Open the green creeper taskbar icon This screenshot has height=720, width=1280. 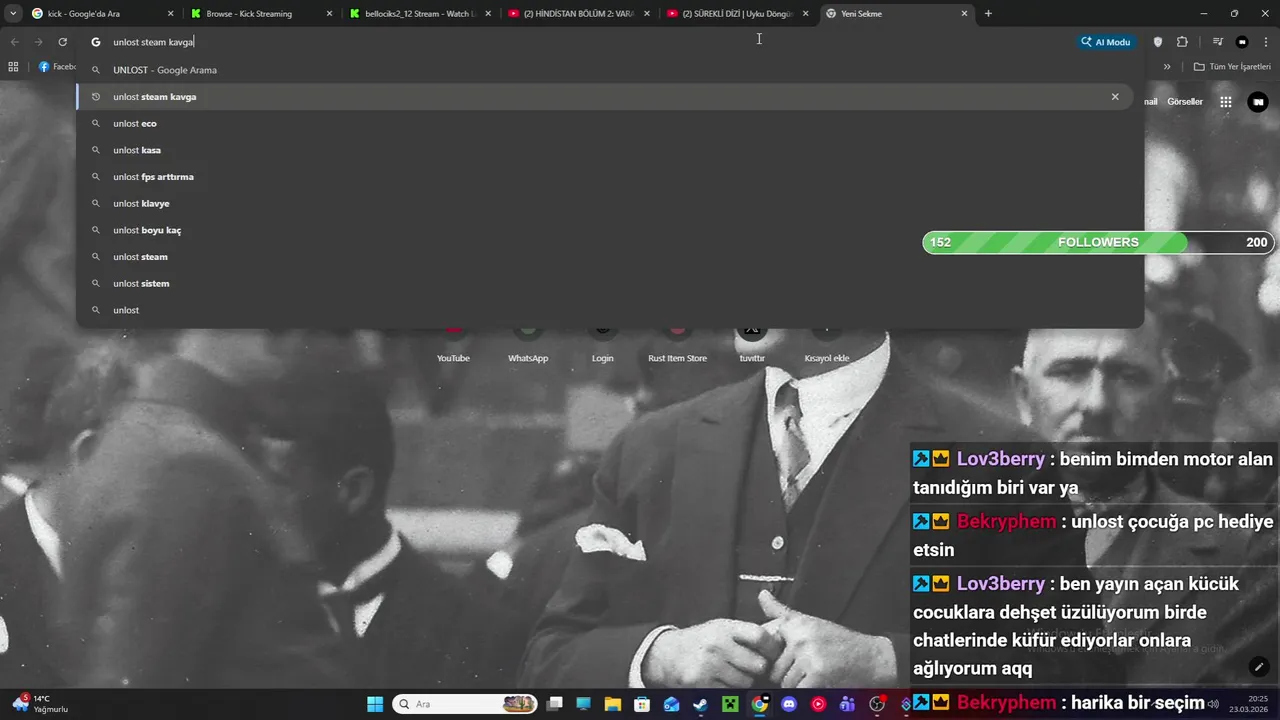730,704
